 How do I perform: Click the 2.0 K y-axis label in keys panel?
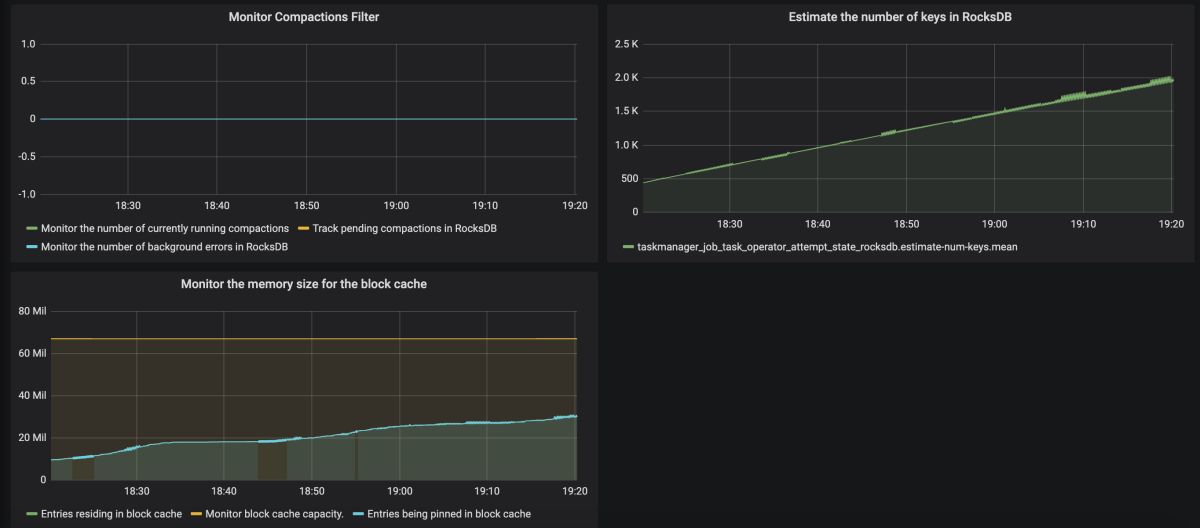(626, 78)
